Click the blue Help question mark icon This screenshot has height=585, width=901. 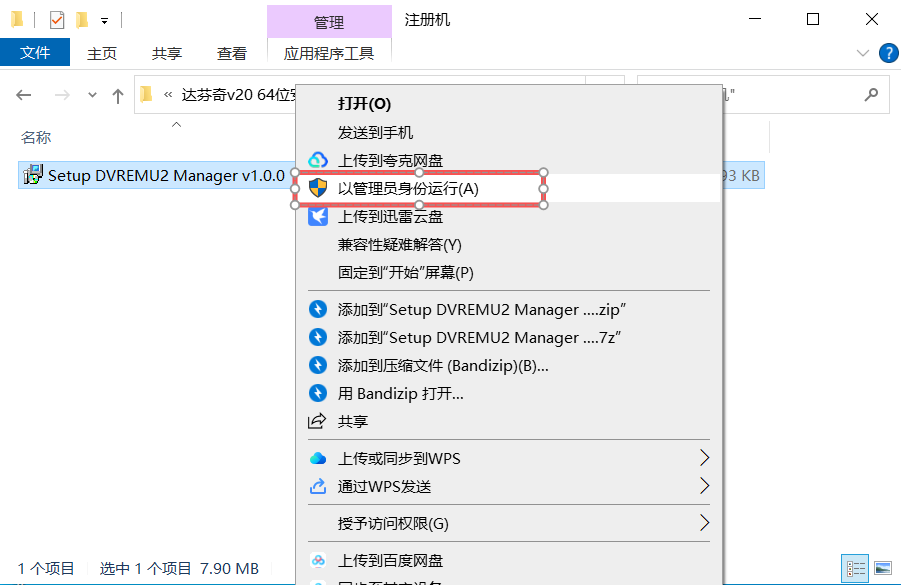click(x=888, y=53)
